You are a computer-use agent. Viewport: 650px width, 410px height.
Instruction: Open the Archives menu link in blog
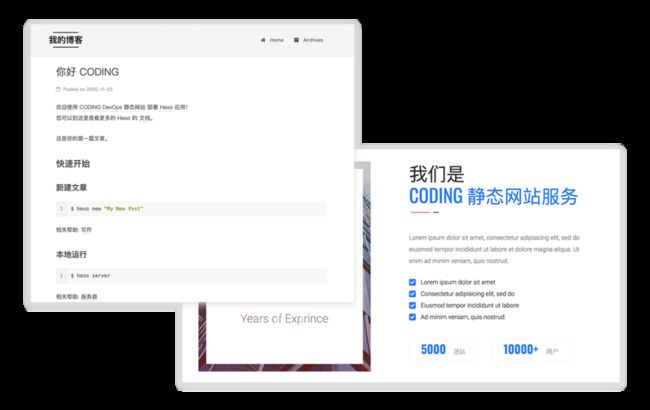(x=313, y=40)
